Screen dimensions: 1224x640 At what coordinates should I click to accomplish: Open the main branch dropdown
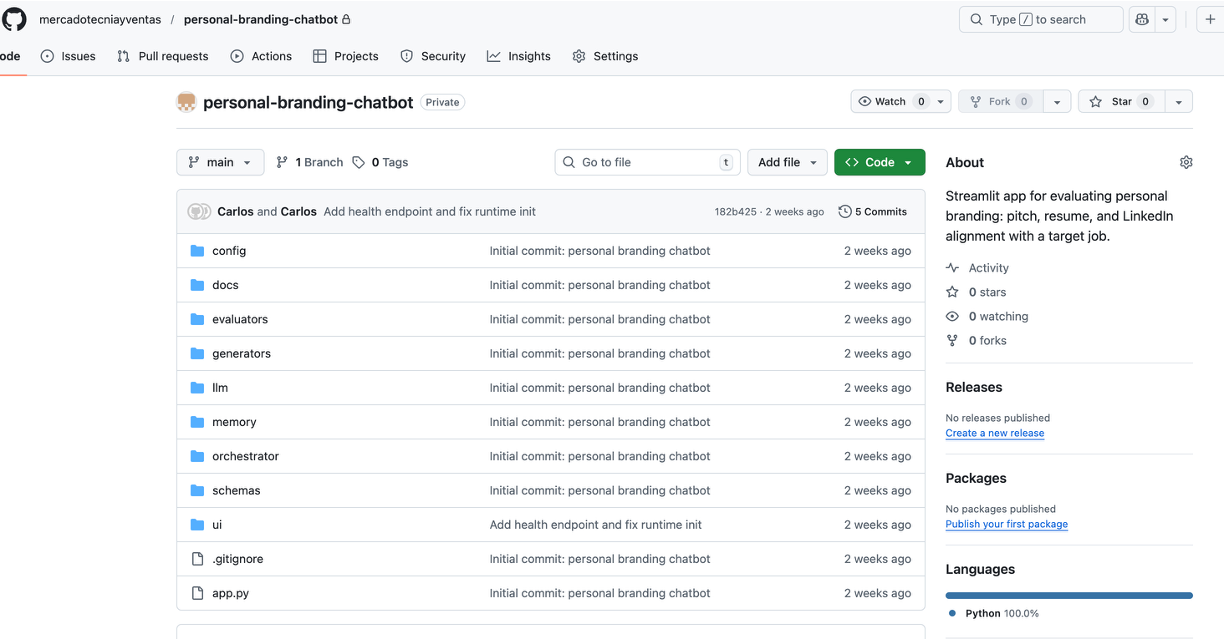(220, 162)
